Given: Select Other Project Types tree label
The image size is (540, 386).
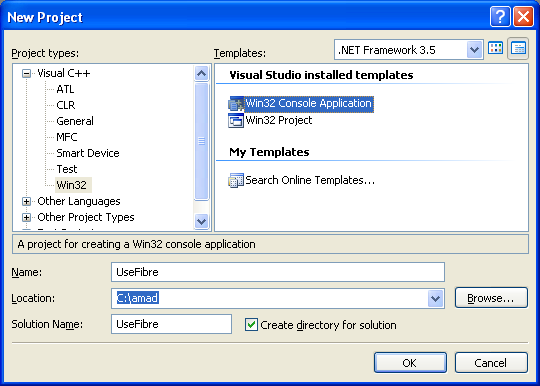Looking at the screenshot, I should coord(86,217).
